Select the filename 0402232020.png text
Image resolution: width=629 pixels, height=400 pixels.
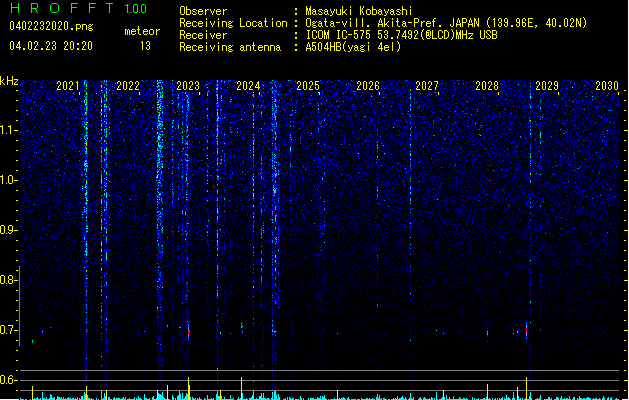51,27
